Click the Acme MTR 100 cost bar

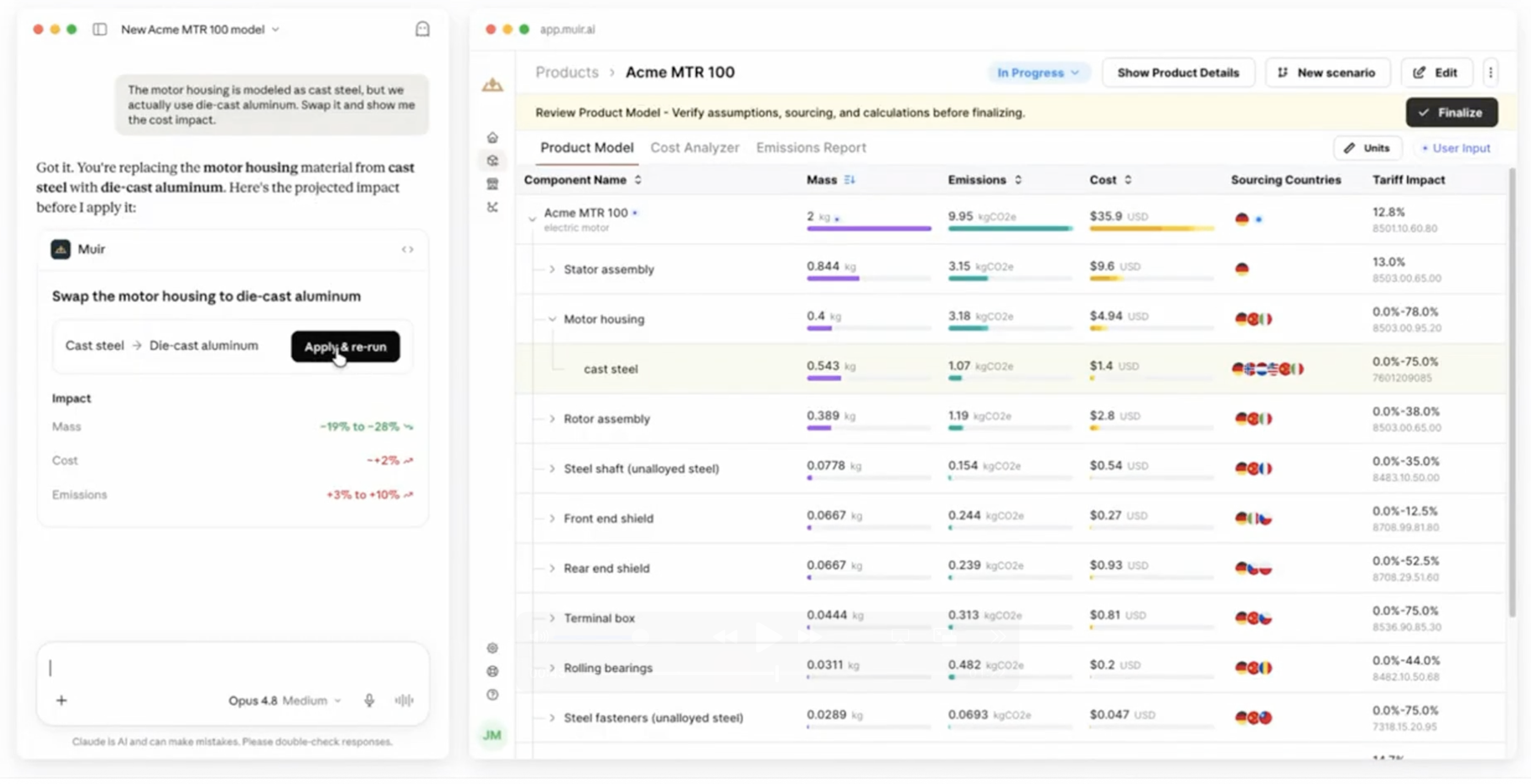[x=1151, y=228]
